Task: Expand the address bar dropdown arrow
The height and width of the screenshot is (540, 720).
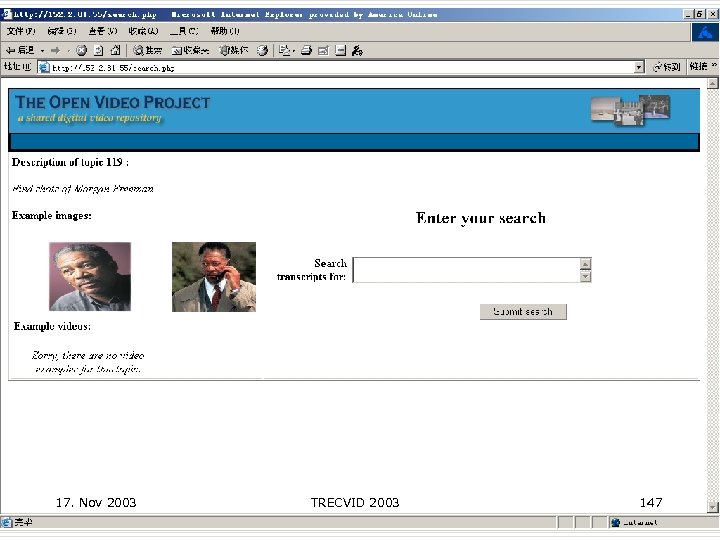Action: tap(639, 68)
